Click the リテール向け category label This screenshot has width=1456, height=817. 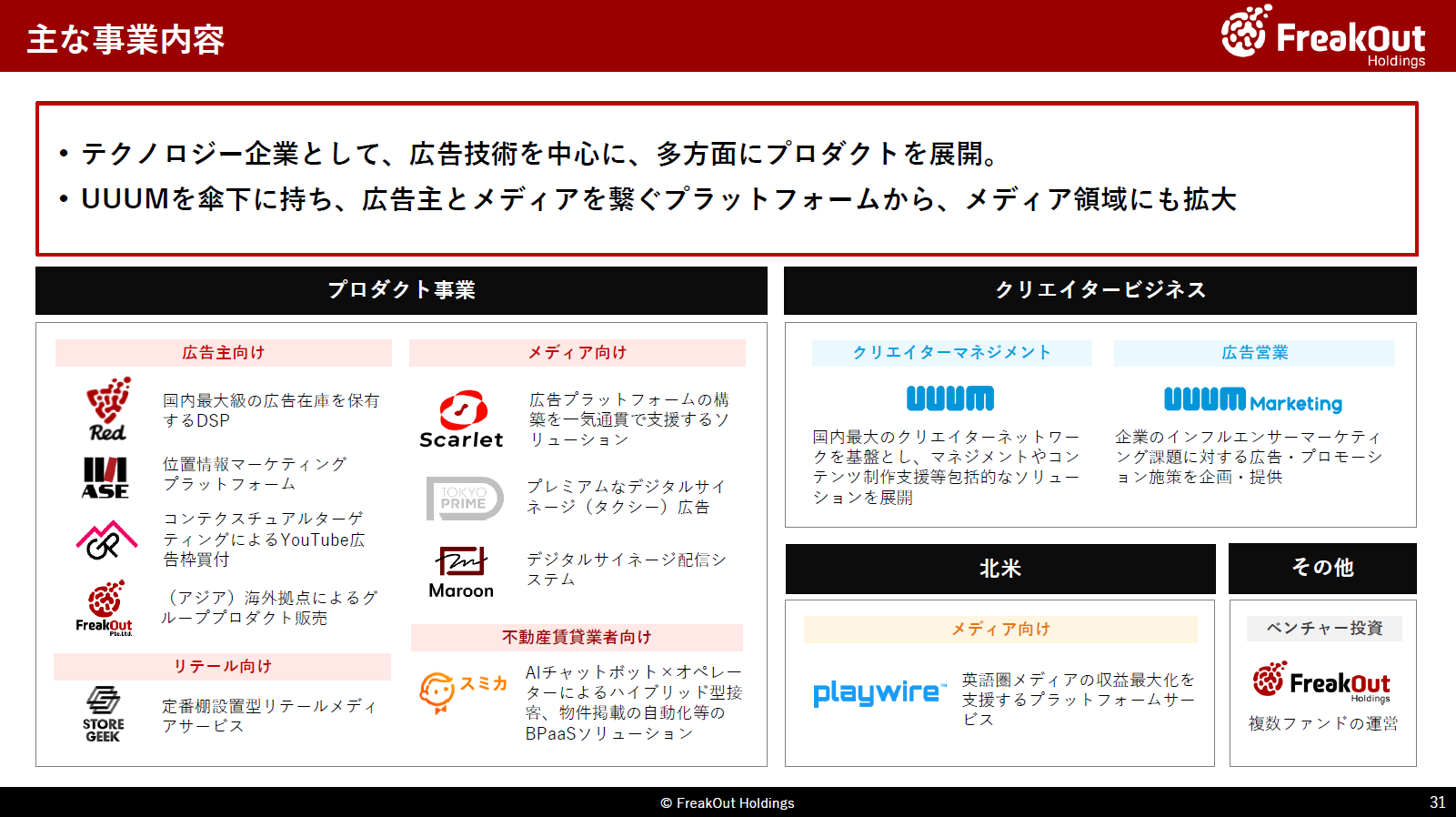[223, 667]
